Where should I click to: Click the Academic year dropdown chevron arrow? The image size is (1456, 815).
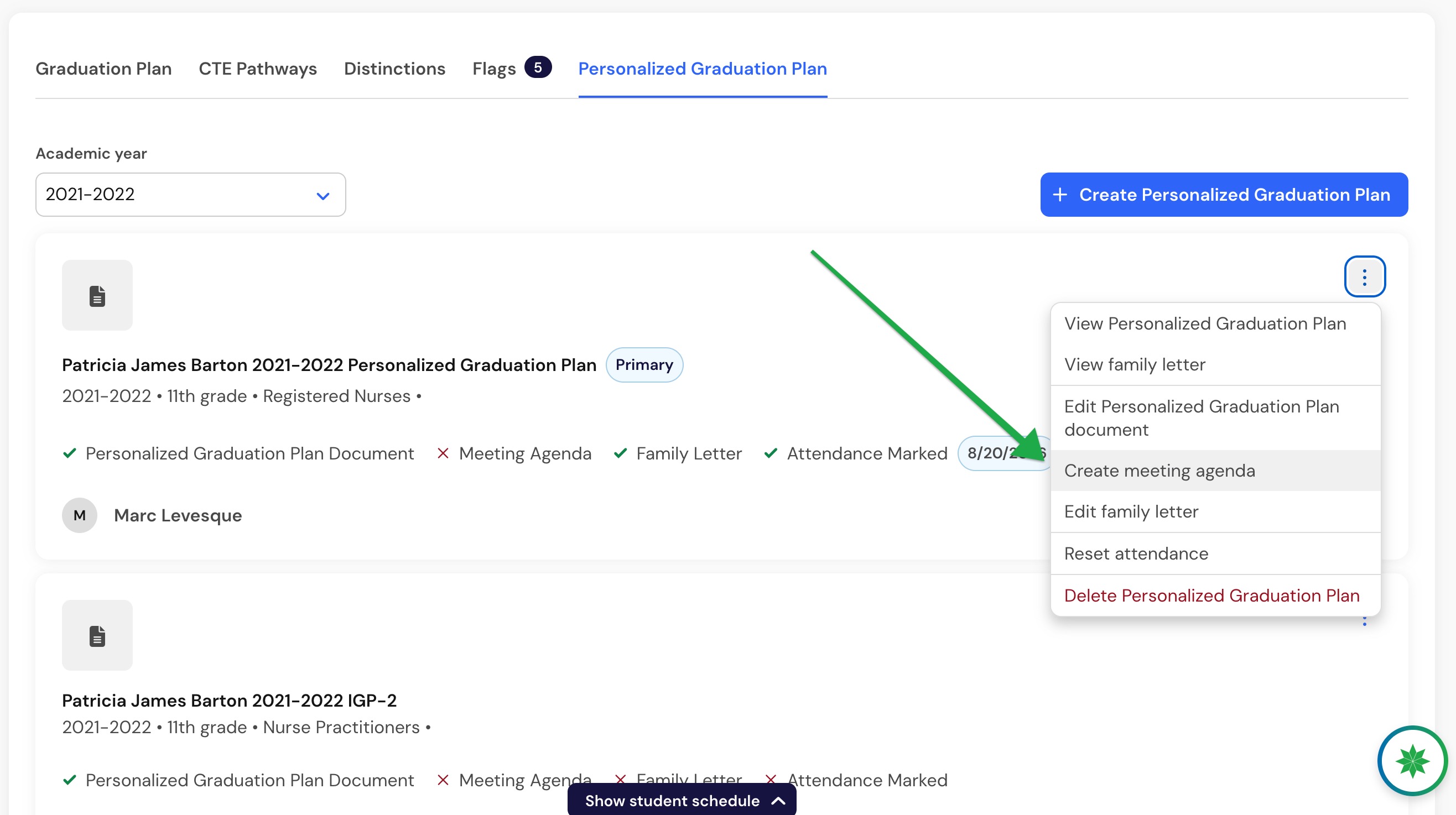point(323,196)
